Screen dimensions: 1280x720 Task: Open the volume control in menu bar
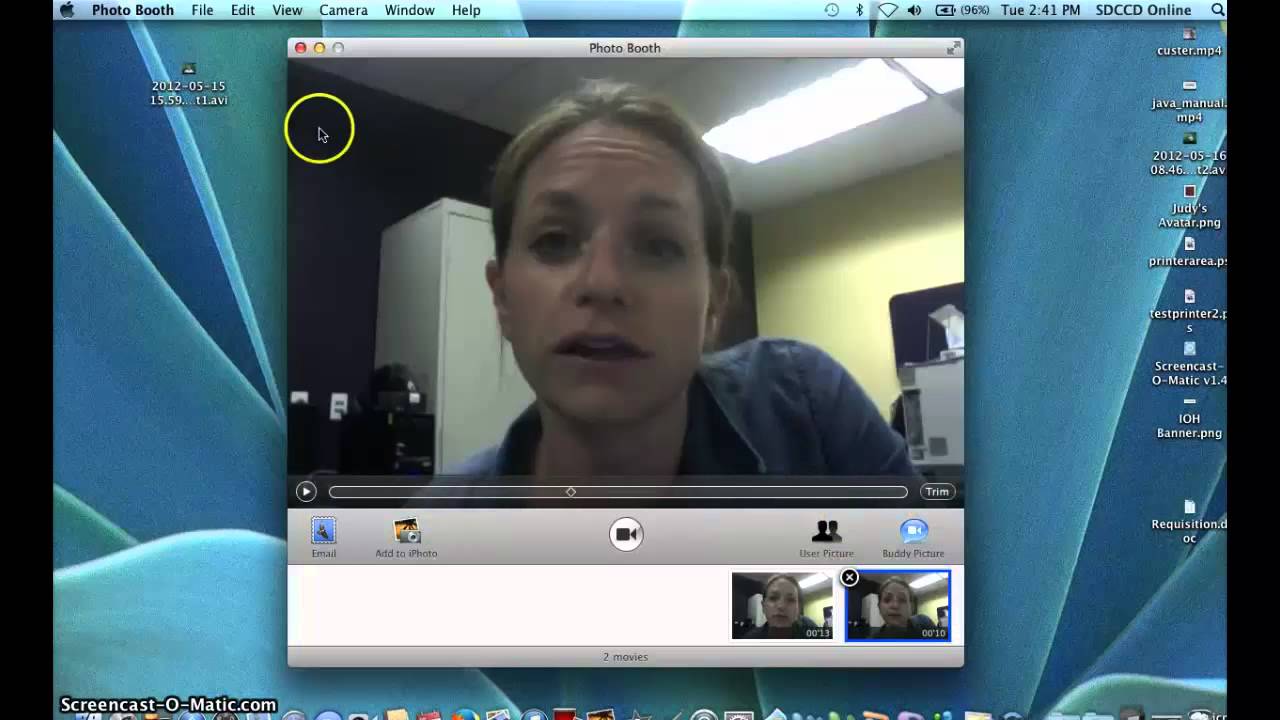(x=914, y=10)
